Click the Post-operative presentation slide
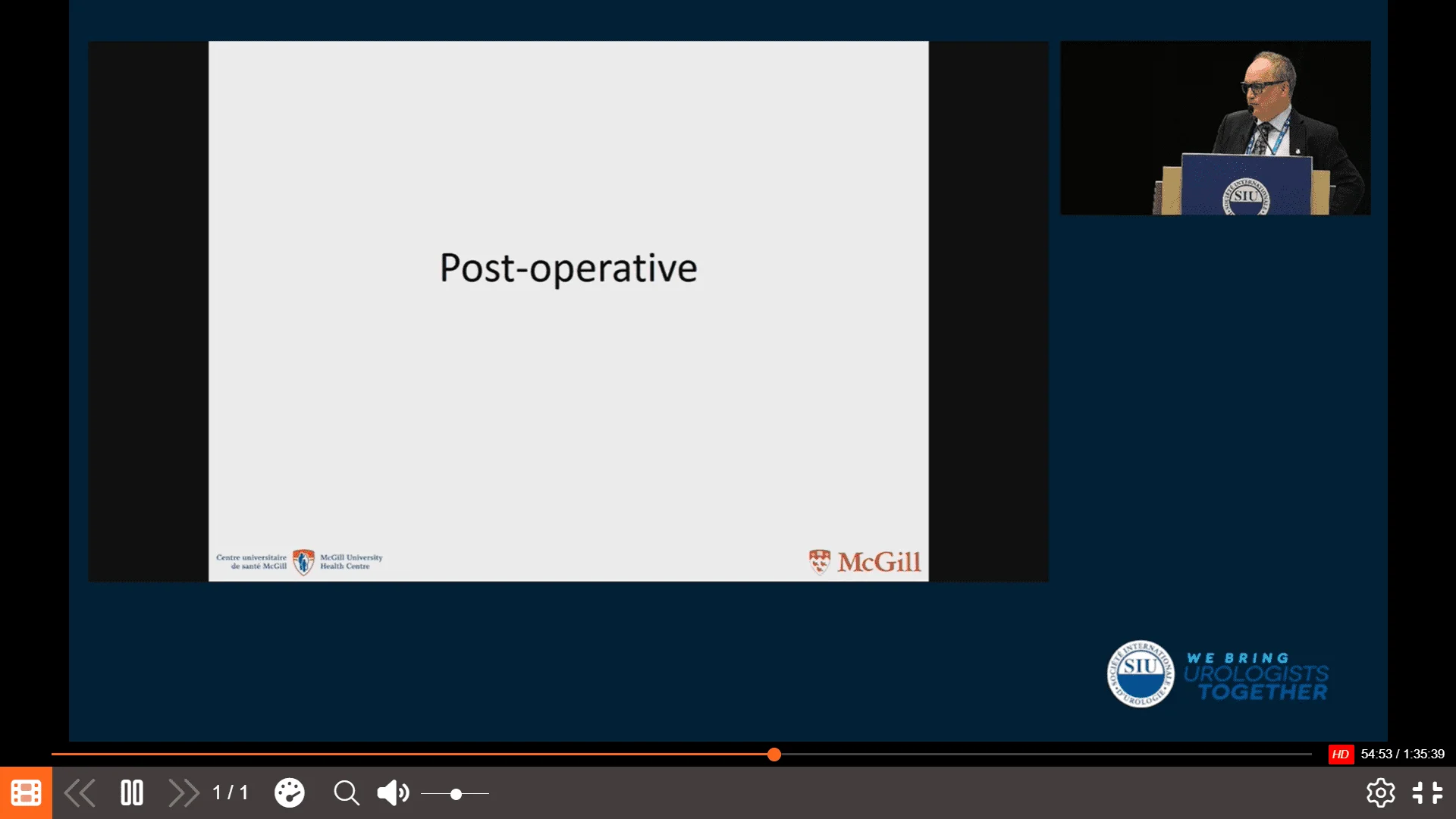This screenshot has height=819, width=1456. 568,311
